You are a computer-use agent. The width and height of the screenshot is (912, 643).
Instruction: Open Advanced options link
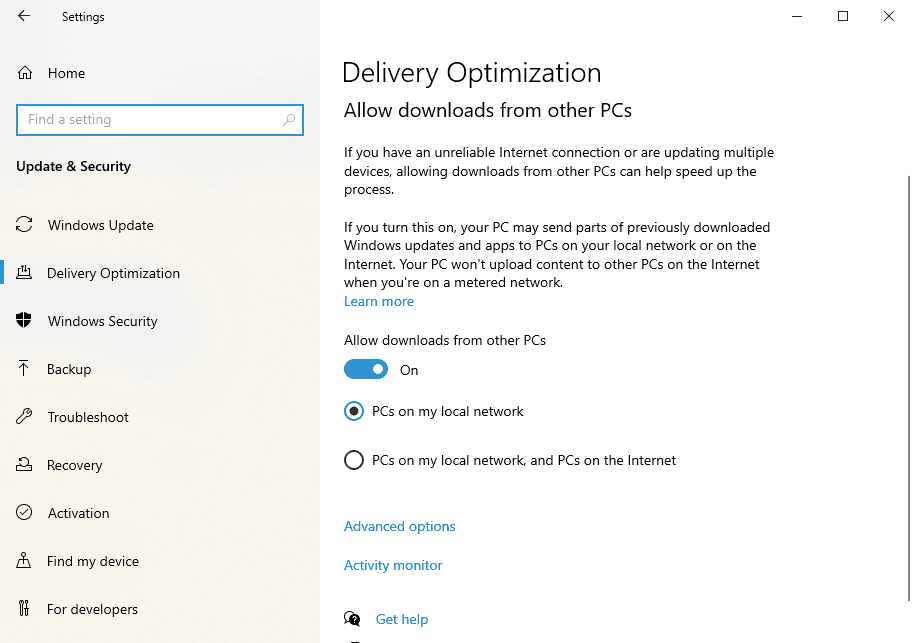(x=400, y=526)
